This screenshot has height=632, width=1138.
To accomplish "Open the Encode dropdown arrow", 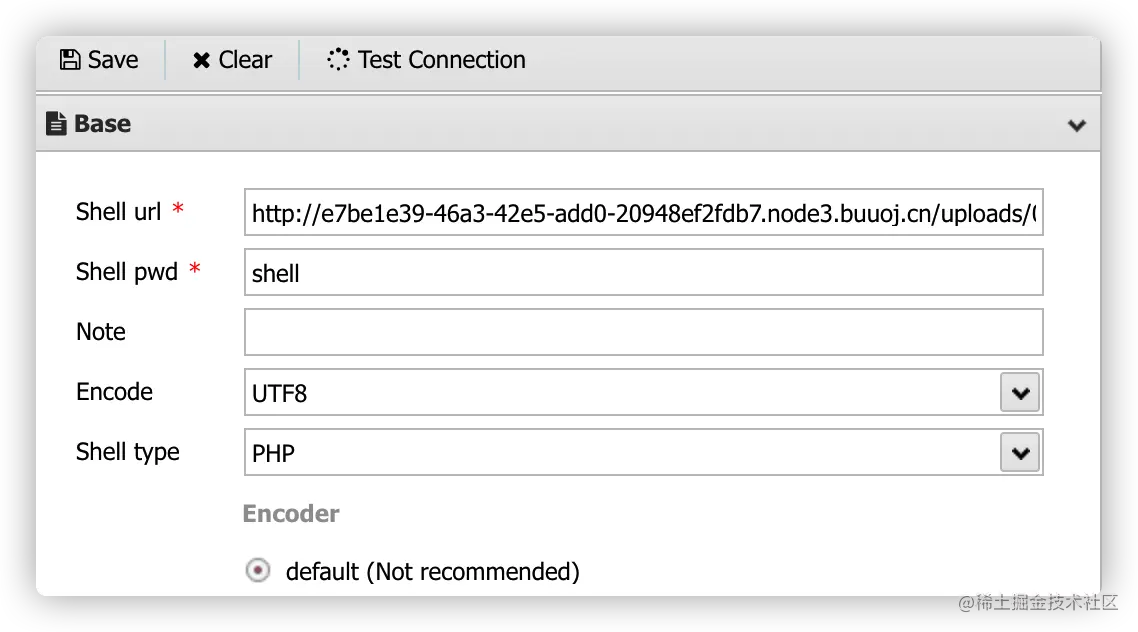I will click(x=1020, y=393).
